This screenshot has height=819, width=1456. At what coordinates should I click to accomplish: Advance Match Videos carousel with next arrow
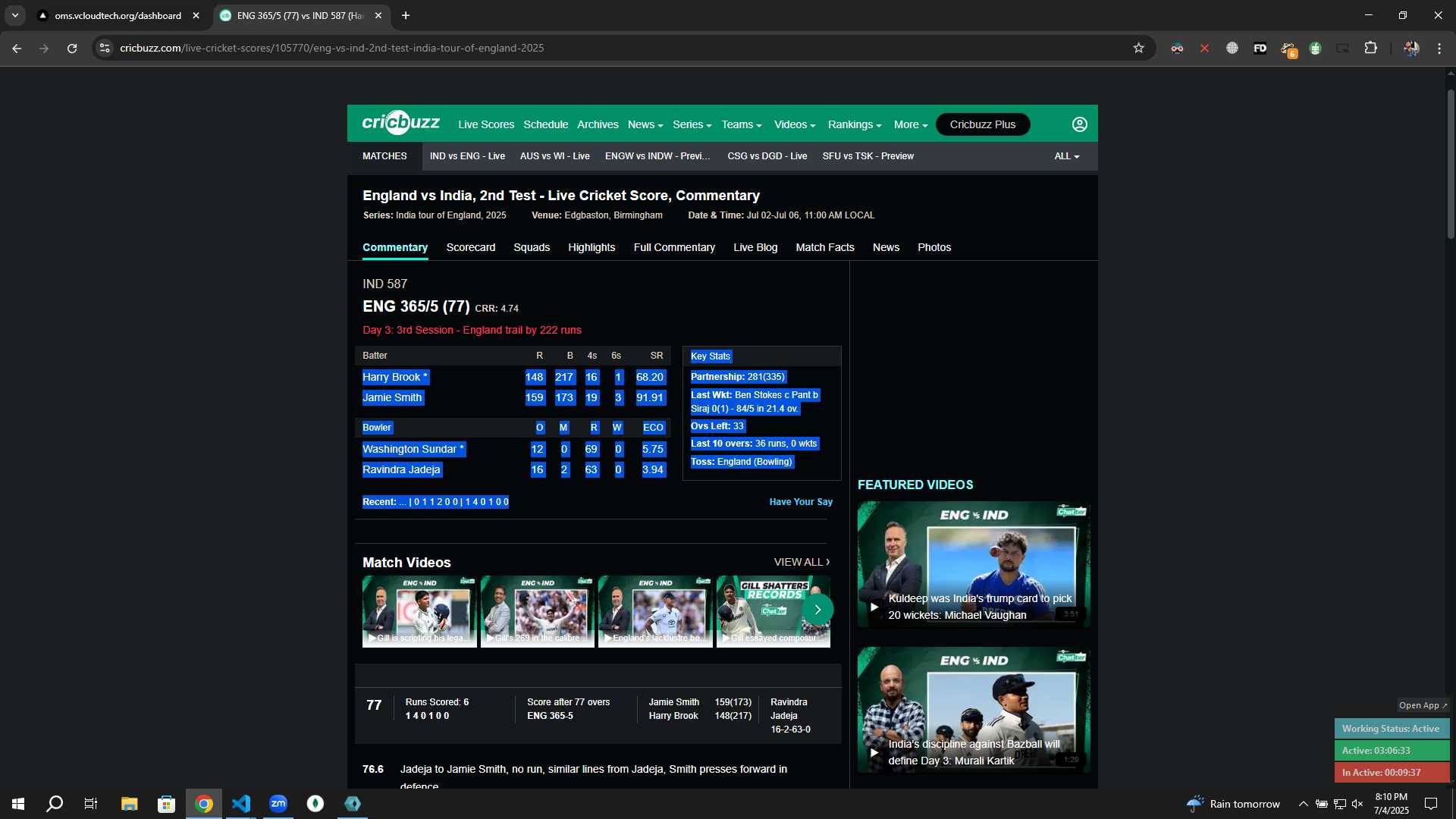(817, 610)
